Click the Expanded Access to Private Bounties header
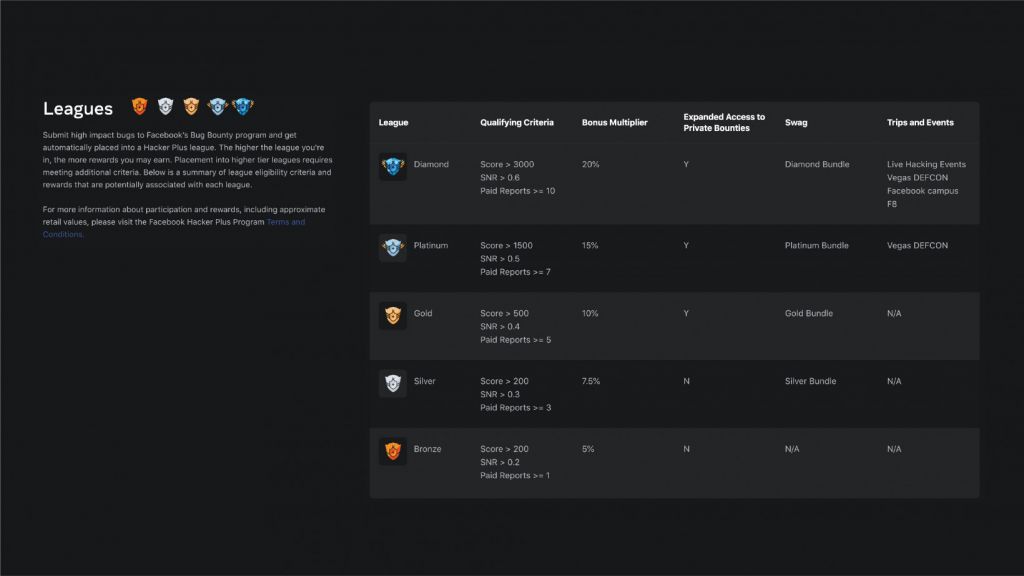The height and width of the screenshot is (576, 1024). click(724, 122)
